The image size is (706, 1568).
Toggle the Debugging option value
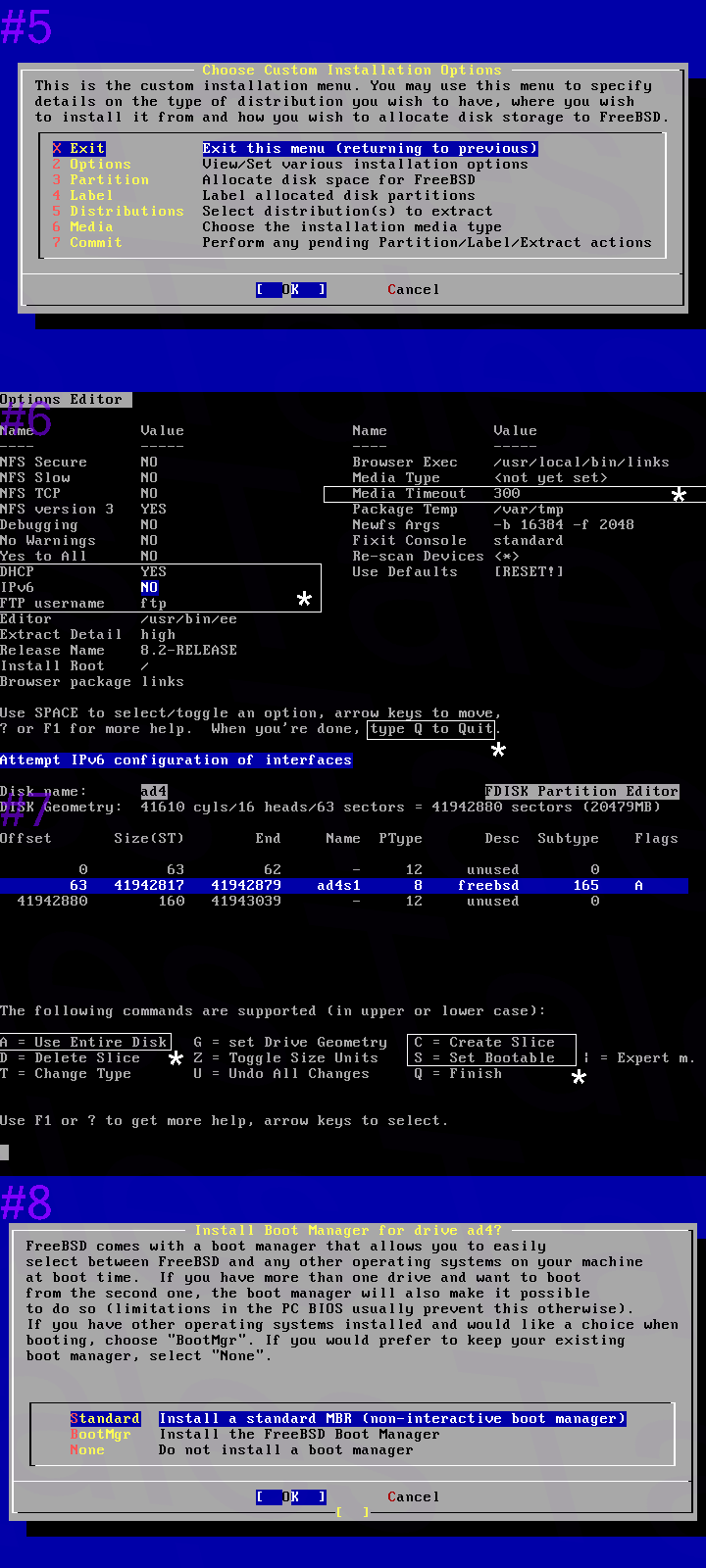149,525
